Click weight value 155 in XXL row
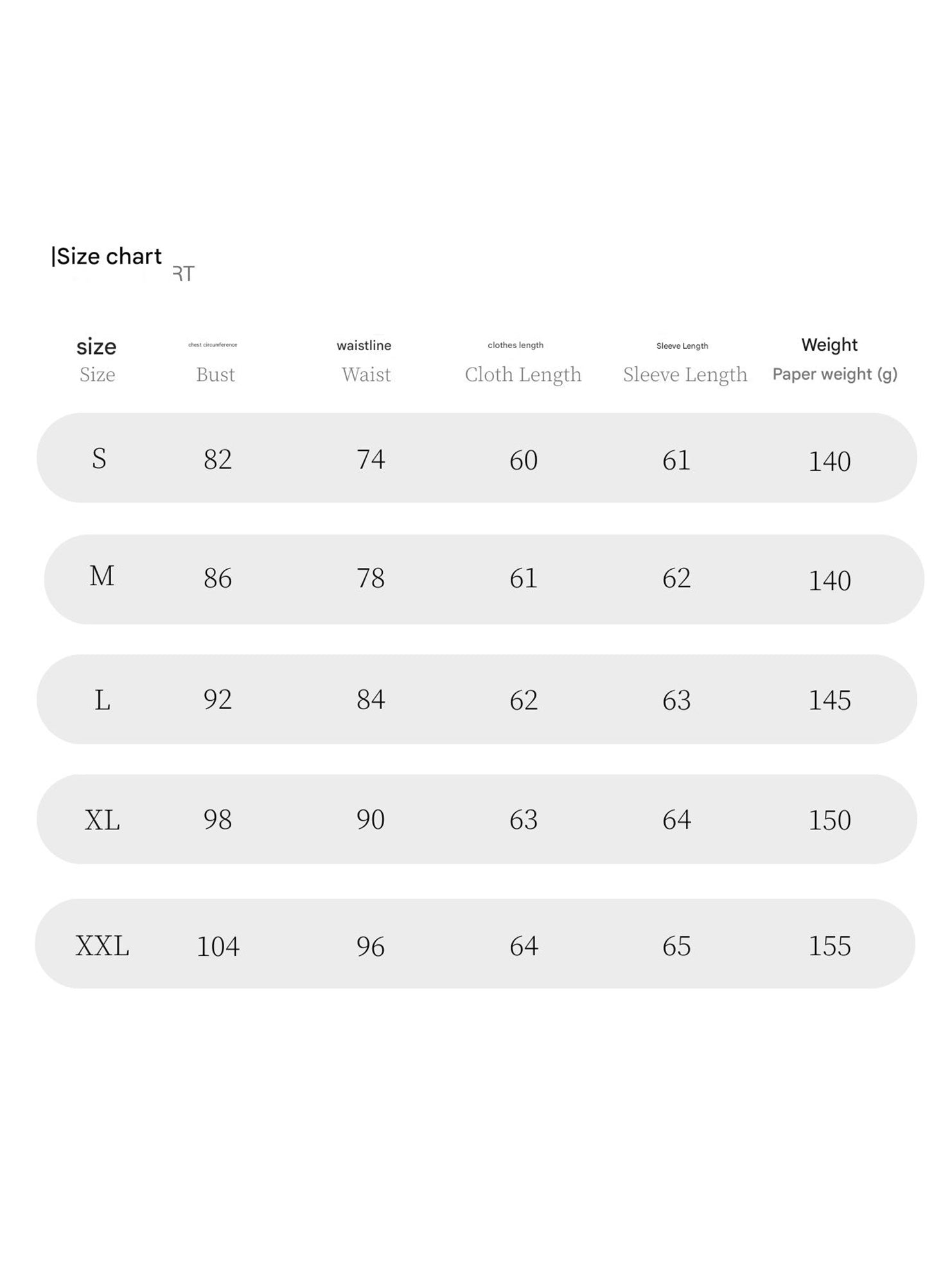 coord(829,946)
